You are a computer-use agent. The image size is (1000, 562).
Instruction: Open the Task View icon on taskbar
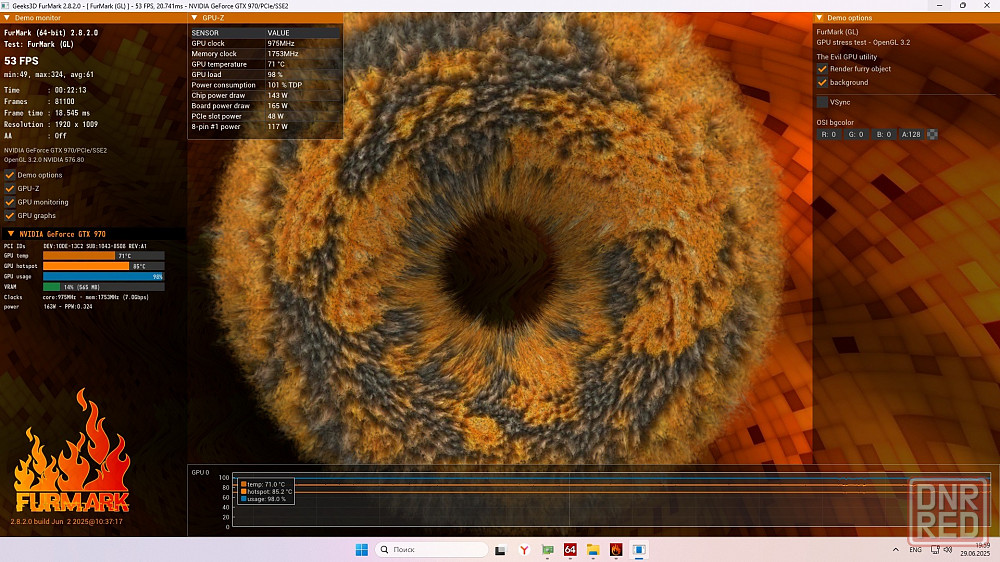pyautogui.click(x=500, y=550)
